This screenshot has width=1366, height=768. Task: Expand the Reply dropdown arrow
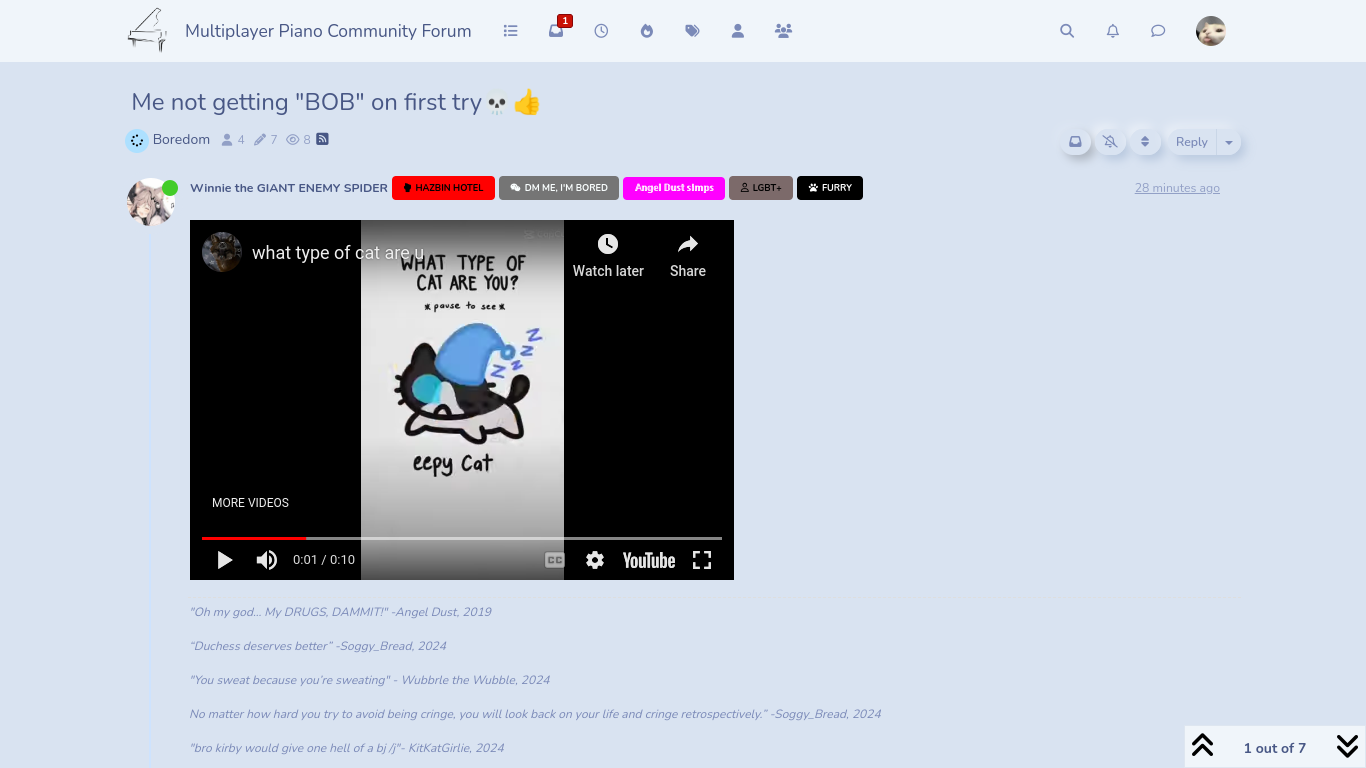point(1229,142)
